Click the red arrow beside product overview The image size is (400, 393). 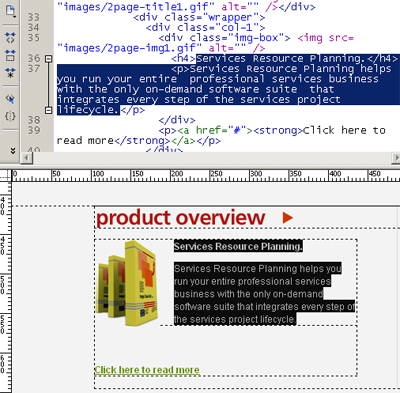tap(287, 218)
